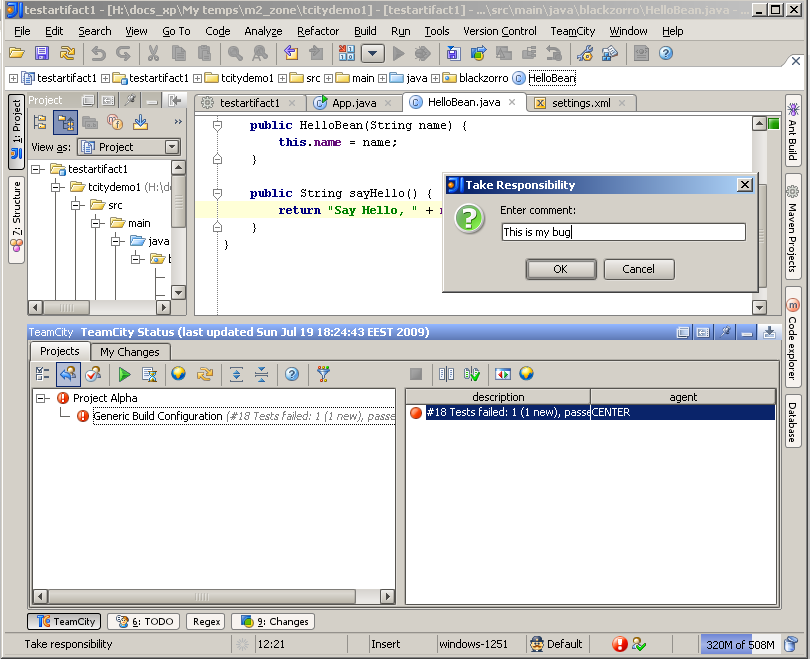Screen dimensions: 810x659
Task: Toggle the 6: TODO tool window button
Action: pos(145,621)
